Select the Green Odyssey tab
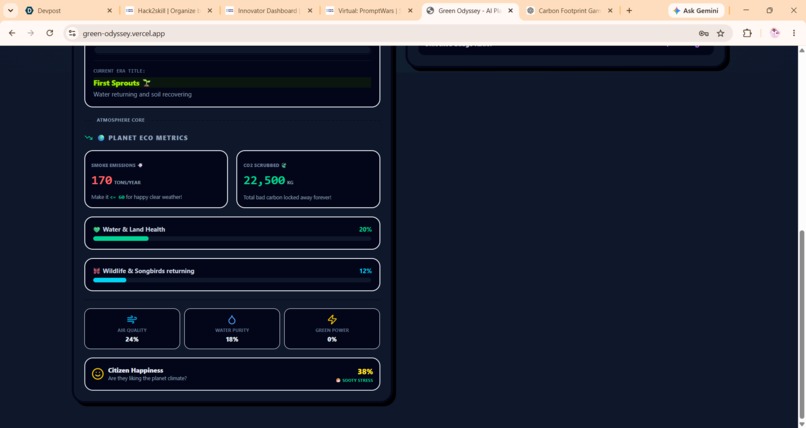The height and width of the screenshot is (428, 806). (x=469, y=10)
